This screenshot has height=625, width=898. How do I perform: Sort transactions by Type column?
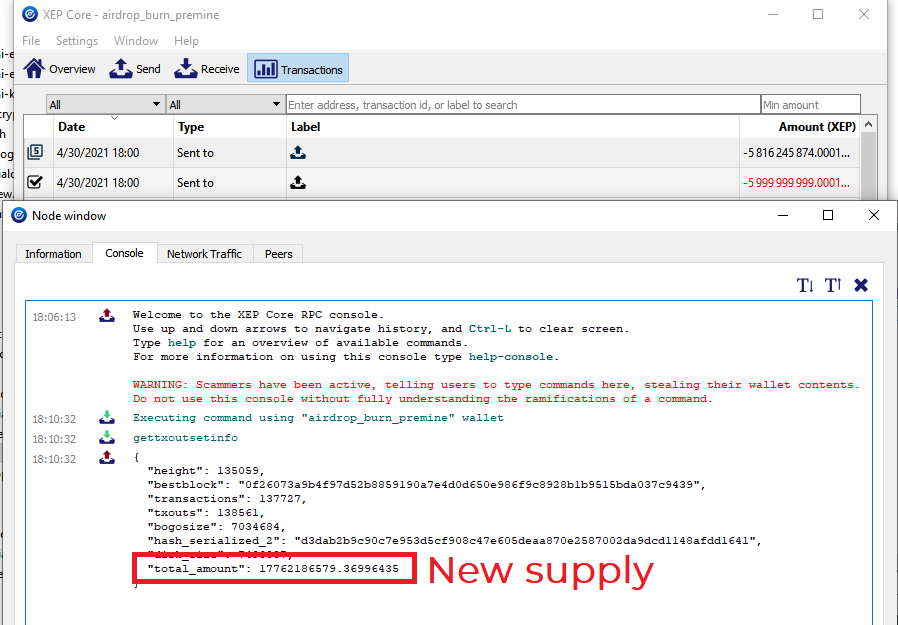(x=230, y=127)
